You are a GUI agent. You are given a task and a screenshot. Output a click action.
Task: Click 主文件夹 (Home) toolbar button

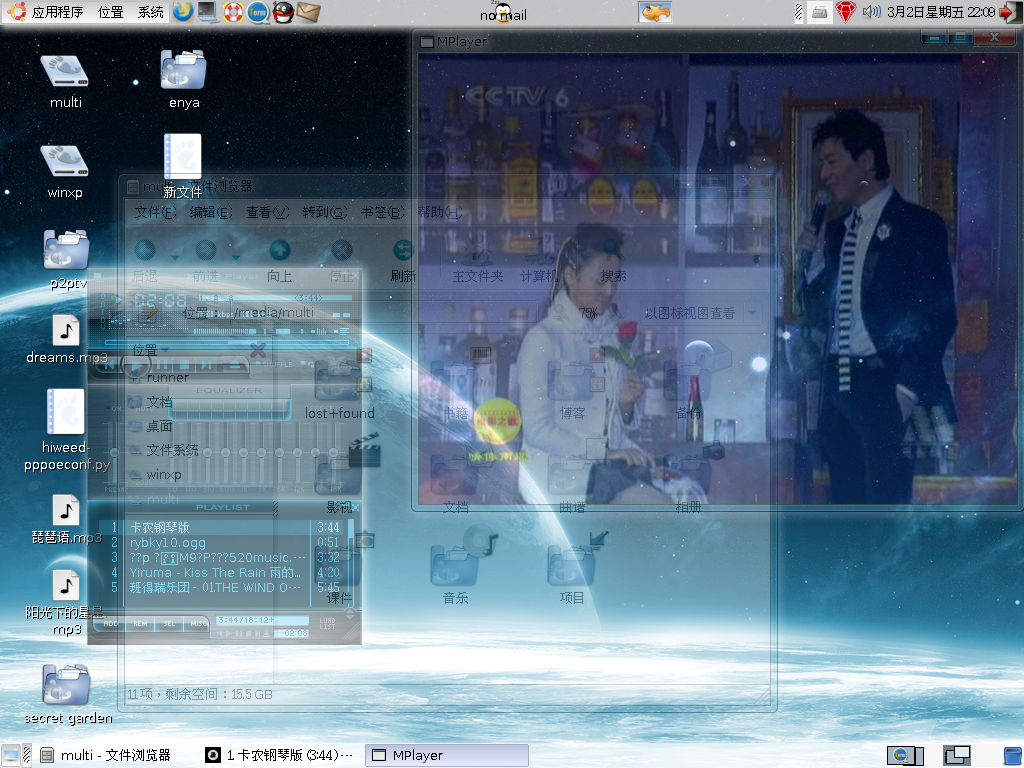tap(477, 262)
